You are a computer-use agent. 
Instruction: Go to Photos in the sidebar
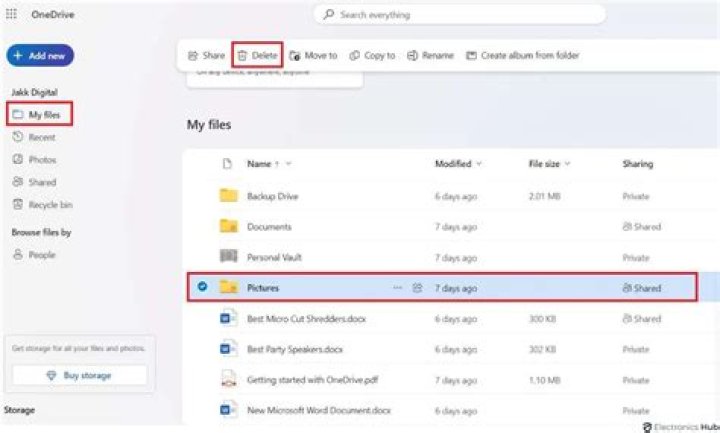[x=41, y=160]
